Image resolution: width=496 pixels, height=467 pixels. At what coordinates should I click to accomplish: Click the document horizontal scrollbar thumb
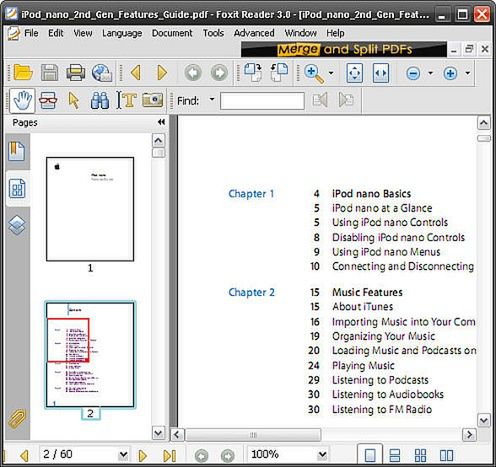click(x=253, y=435)
